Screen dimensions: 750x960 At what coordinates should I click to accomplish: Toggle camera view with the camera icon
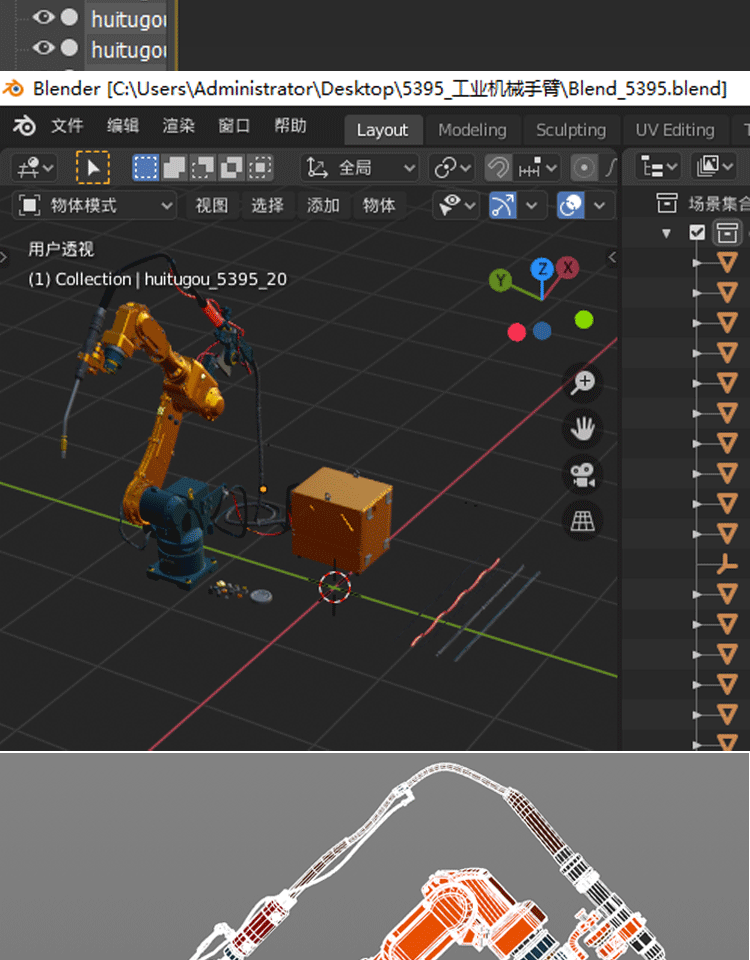tap(583, 475)
